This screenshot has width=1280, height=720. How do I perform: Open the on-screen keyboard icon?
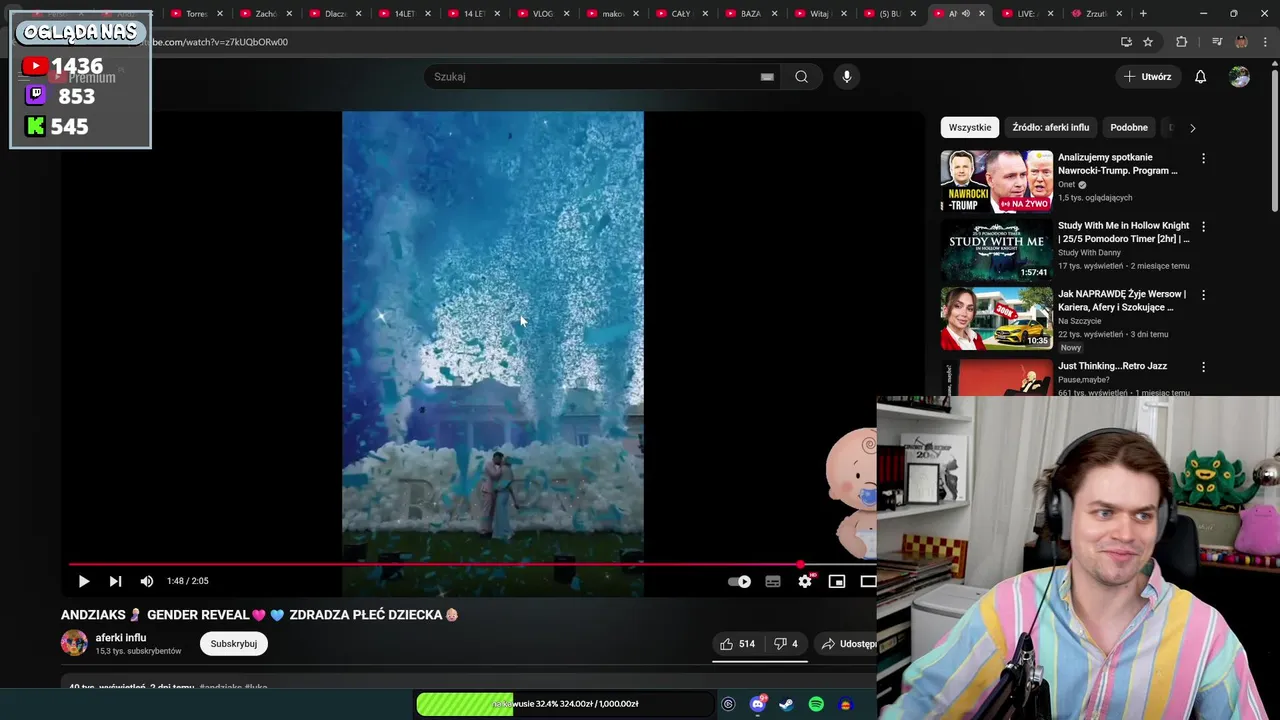click(767, 77)
